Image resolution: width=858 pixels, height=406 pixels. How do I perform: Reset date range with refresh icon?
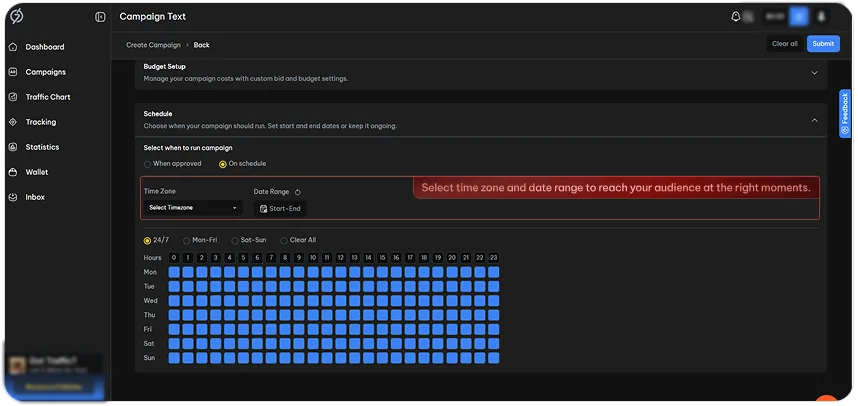(298, 192)
